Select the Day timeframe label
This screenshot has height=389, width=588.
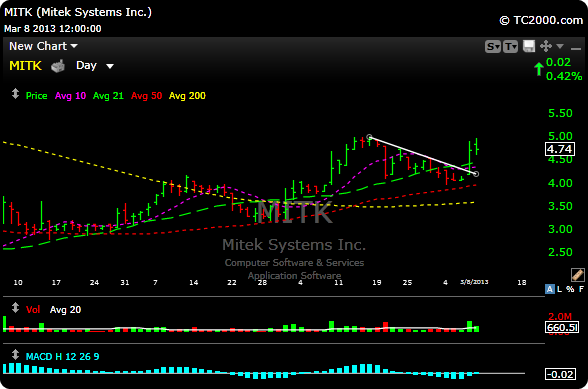tap(86, 65)
